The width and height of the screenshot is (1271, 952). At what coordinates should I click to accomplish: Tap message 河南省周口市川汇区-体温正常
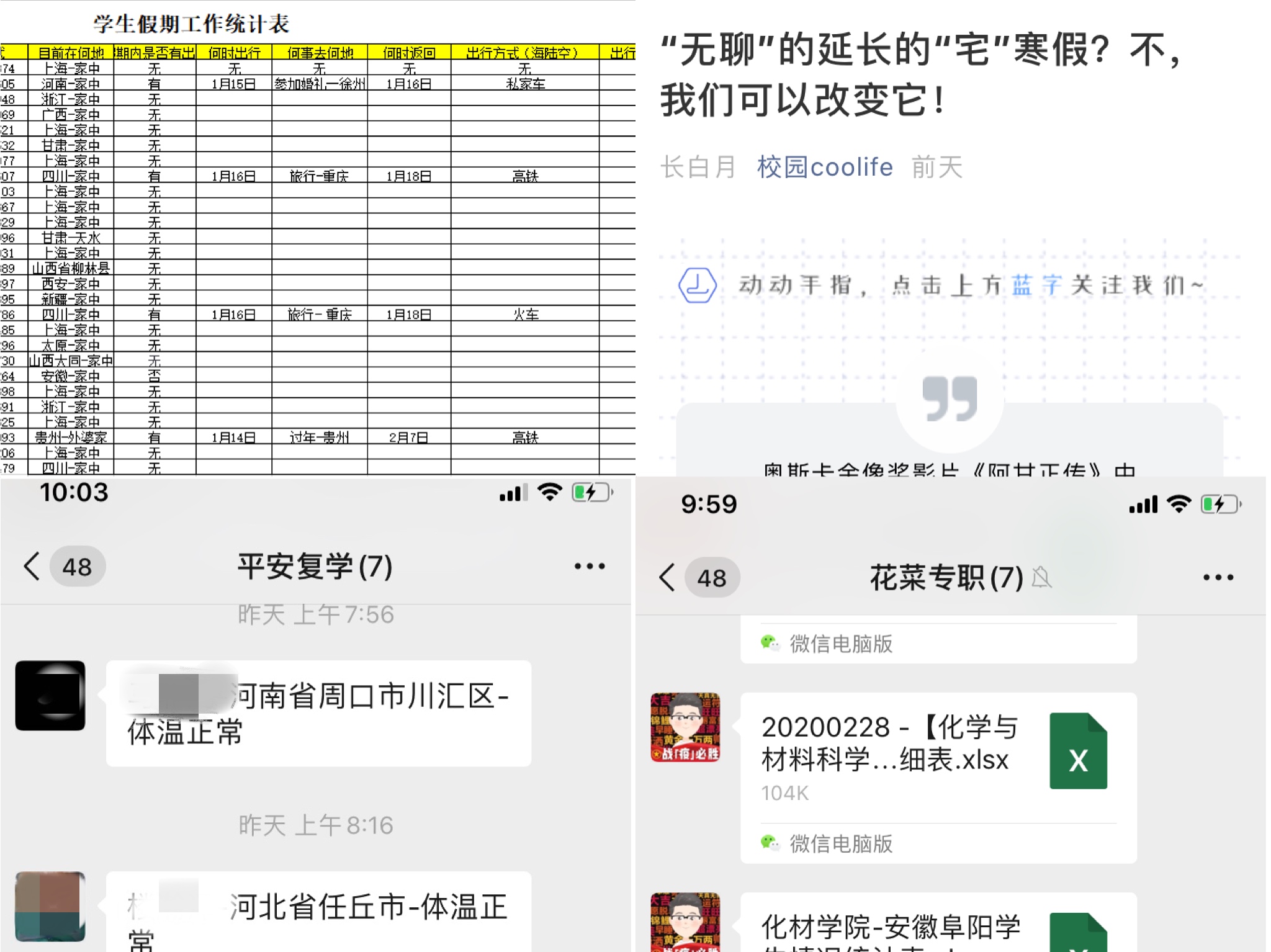(x=318, y=714)
